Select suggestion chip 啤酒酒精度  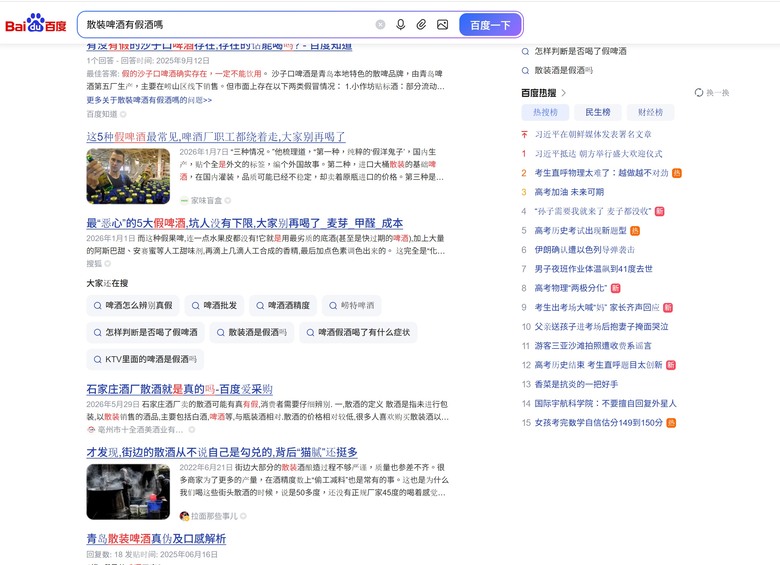tap(283, 305)
